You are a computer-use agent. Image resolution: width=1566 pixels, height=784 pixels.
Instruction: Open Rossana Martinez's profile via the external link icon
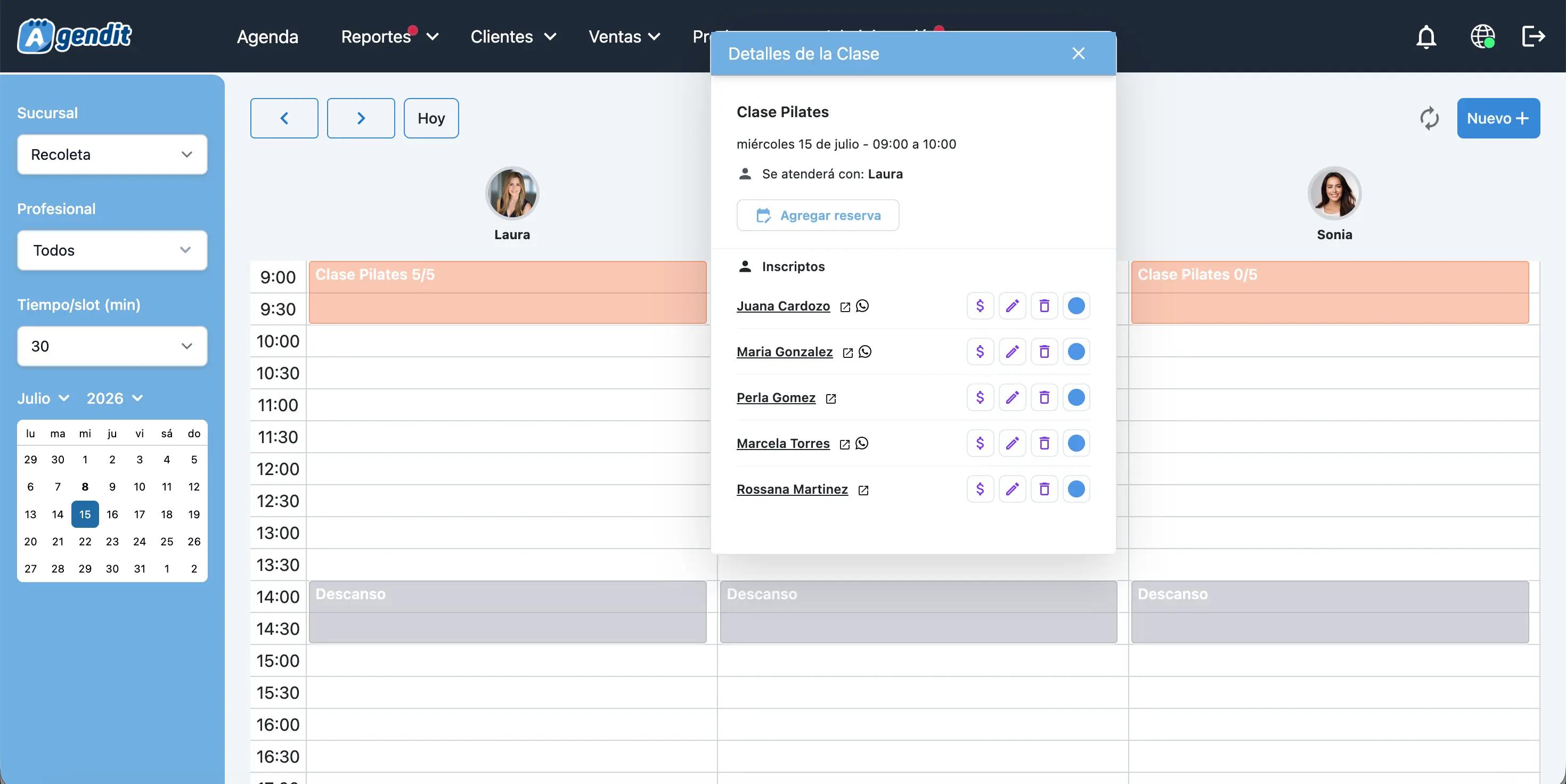pos(863,490)
